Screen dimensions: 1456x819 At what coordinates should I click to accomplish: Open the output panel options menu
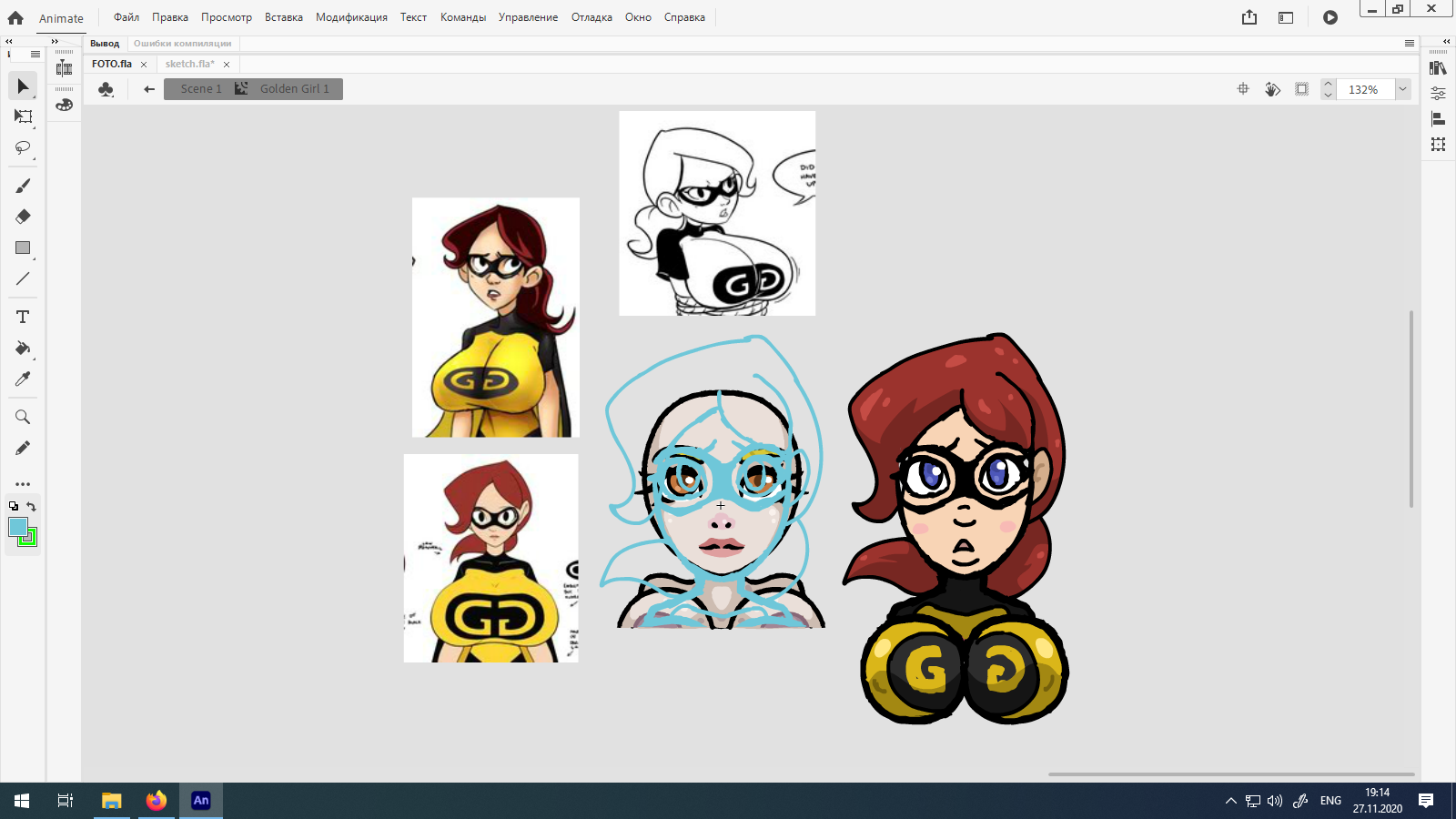click(x=1410, y=44)
